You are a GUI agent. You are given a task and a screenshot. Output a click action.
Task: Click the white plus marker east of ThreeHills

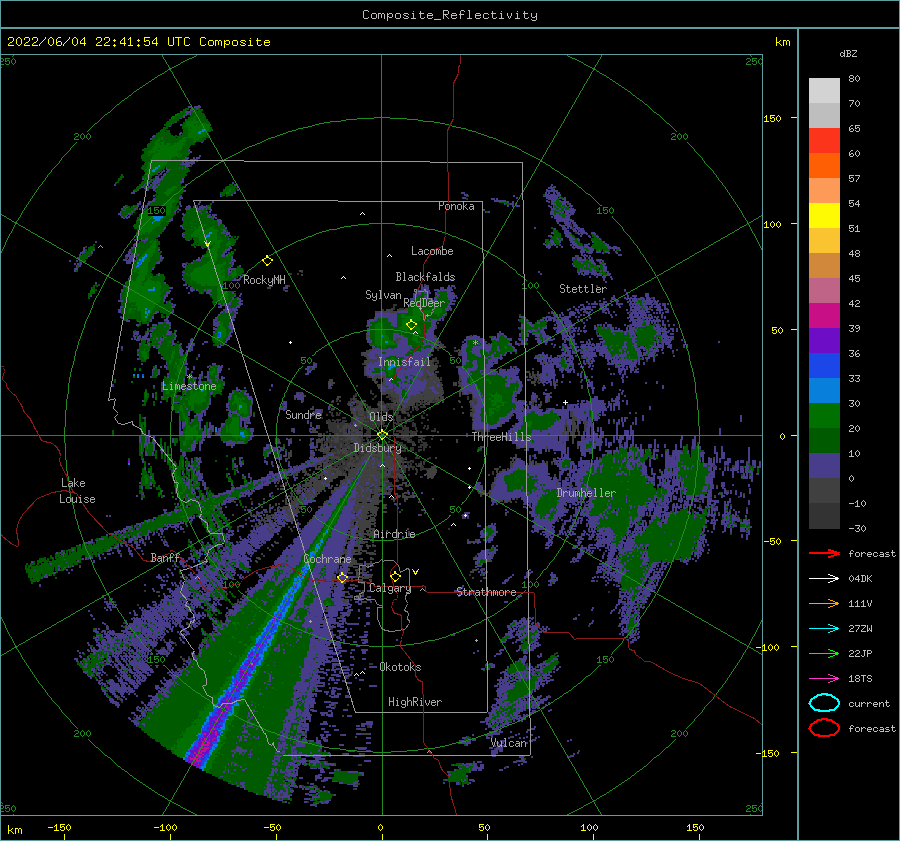pos(565,402)
